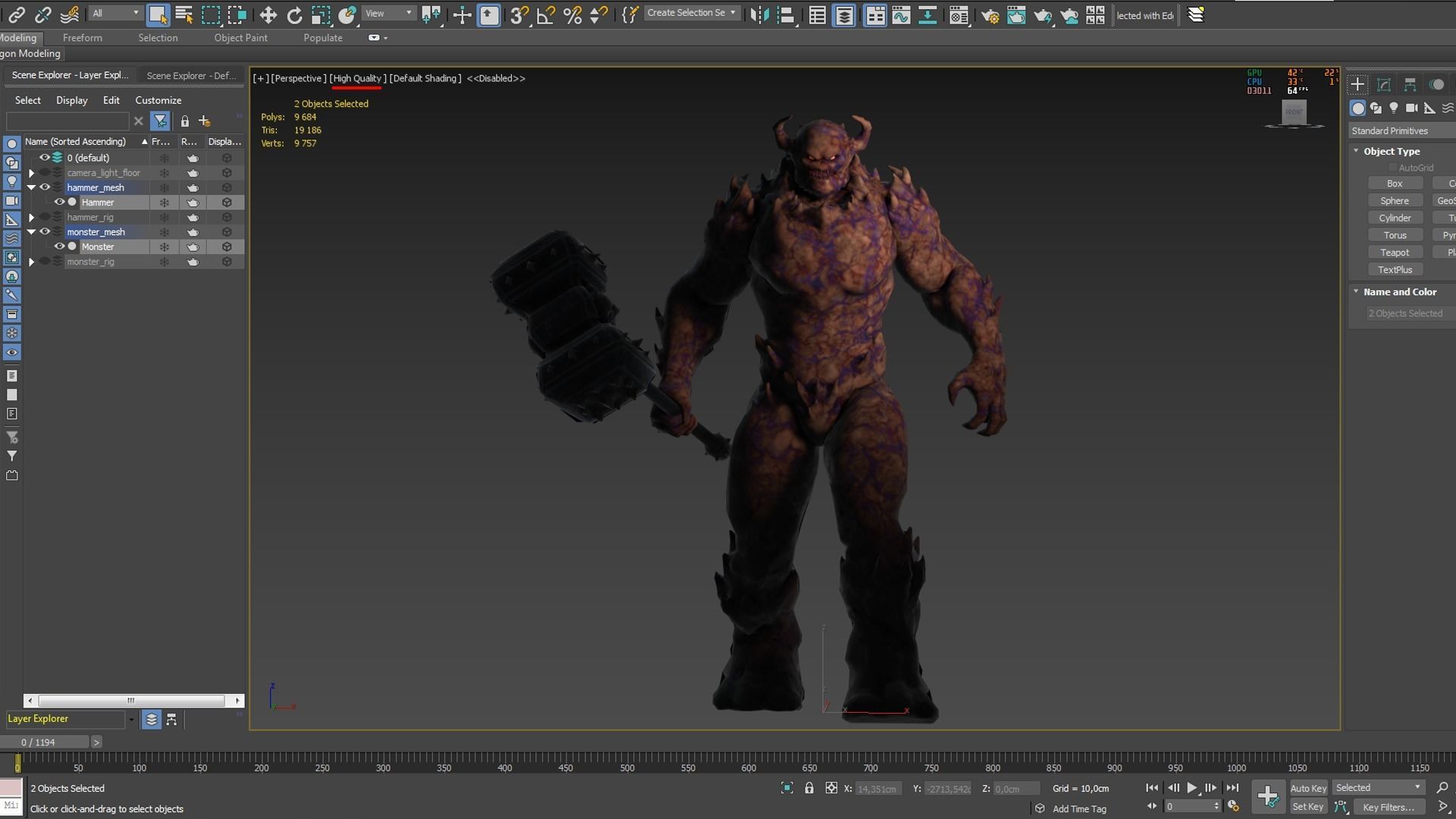Open the Rendered Frame Window icon

pyautogui.click(x=1016, y=14)
